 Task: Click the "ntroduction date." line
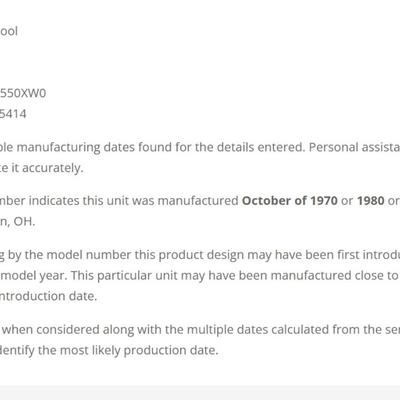point(48,296)
